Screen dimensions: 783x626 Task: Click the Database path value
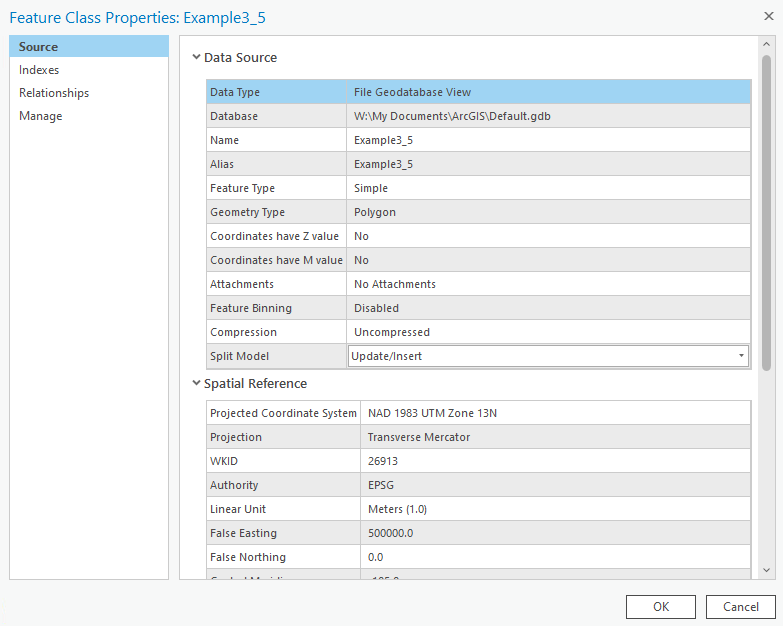[452, 116]
